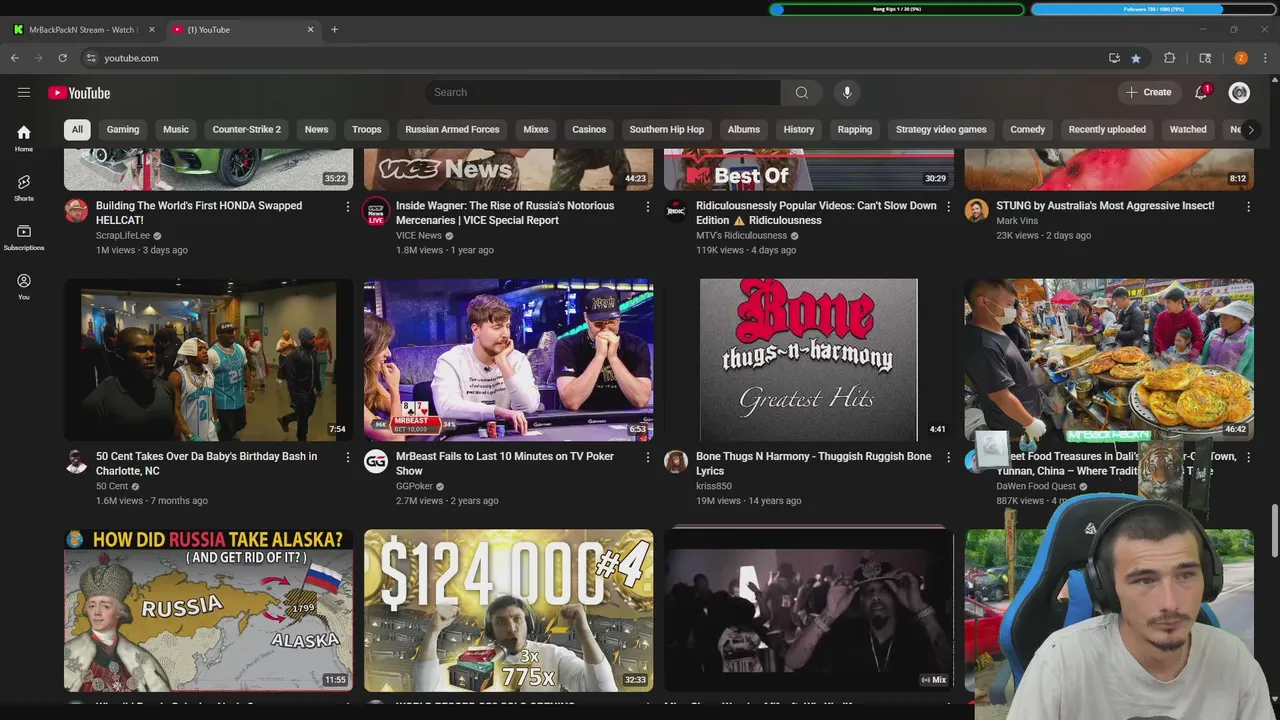The image size is (1280, 720).
Task: Open Mark Vins channel avatar
Action: 976,210
